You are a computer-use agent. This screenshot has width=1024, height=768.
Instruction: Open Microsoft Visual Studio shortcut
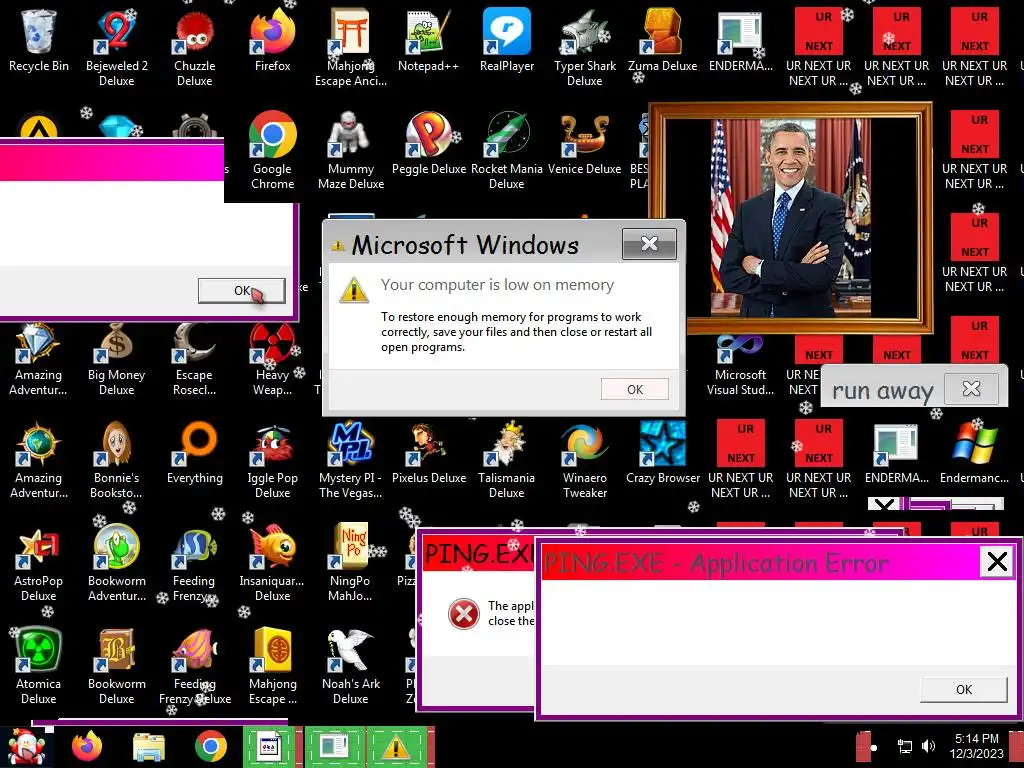pyautogui.click(x=740, y=366)
